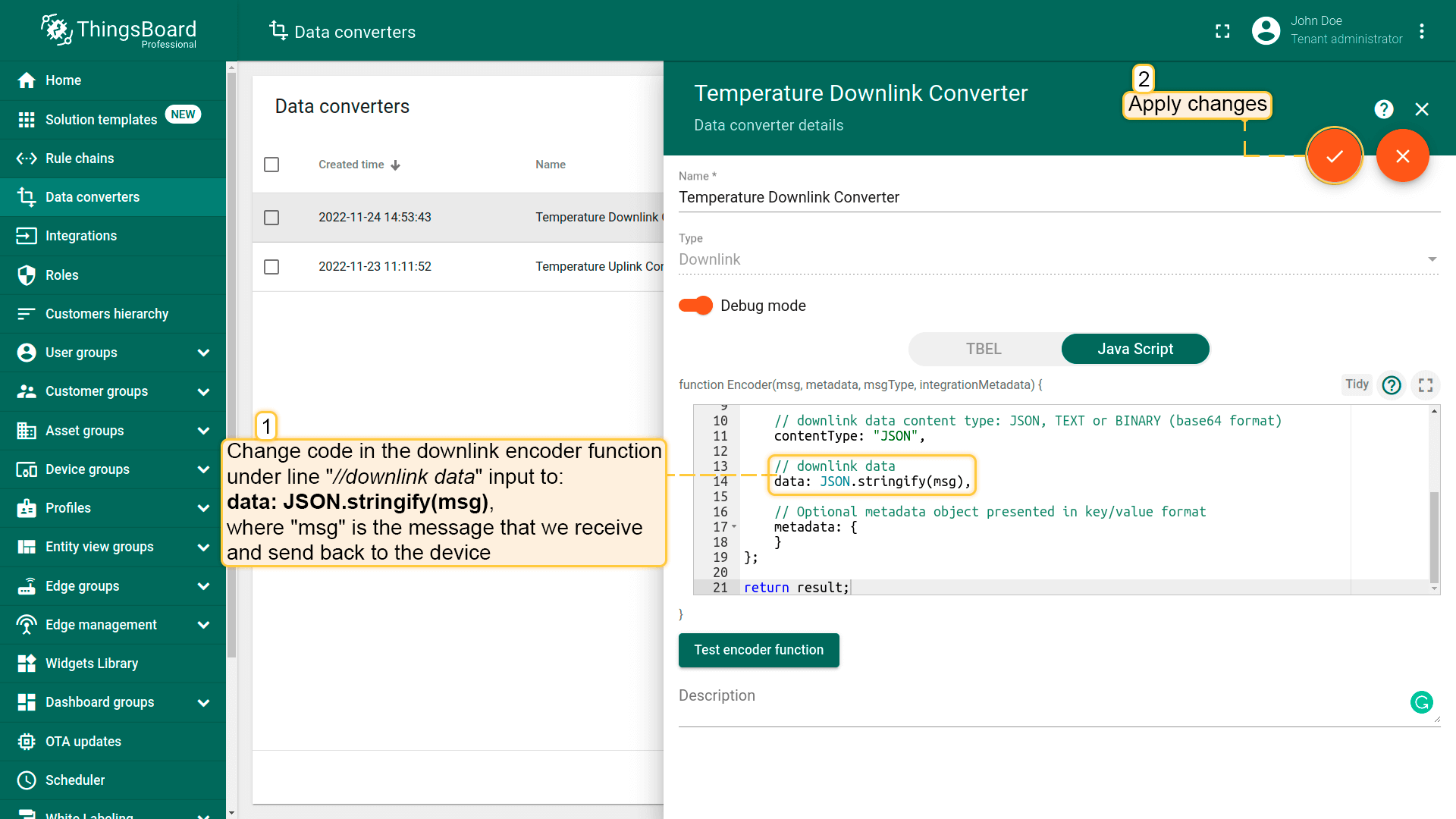The image size is (1456, 819).
Task: Open help for the encoder function editor
Action: point(1392,385)
